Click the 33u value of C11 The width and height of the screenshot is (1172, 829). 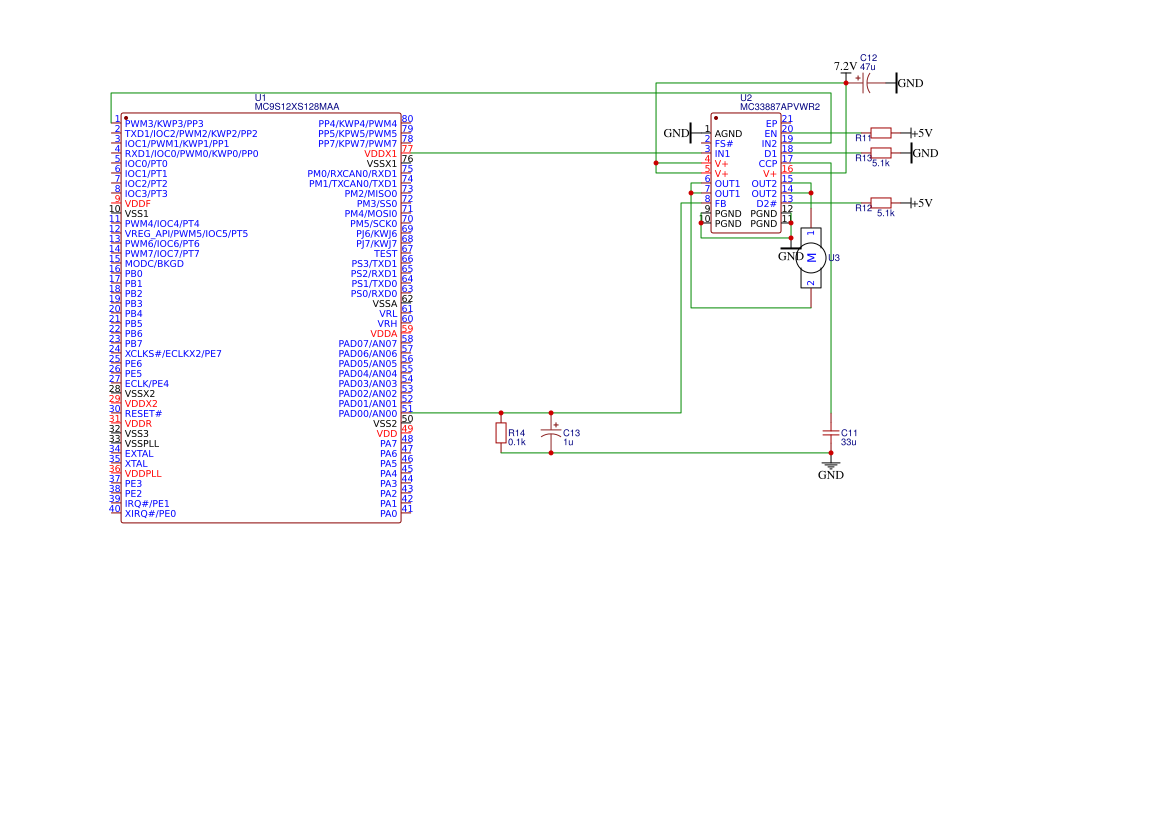point(849,443)
